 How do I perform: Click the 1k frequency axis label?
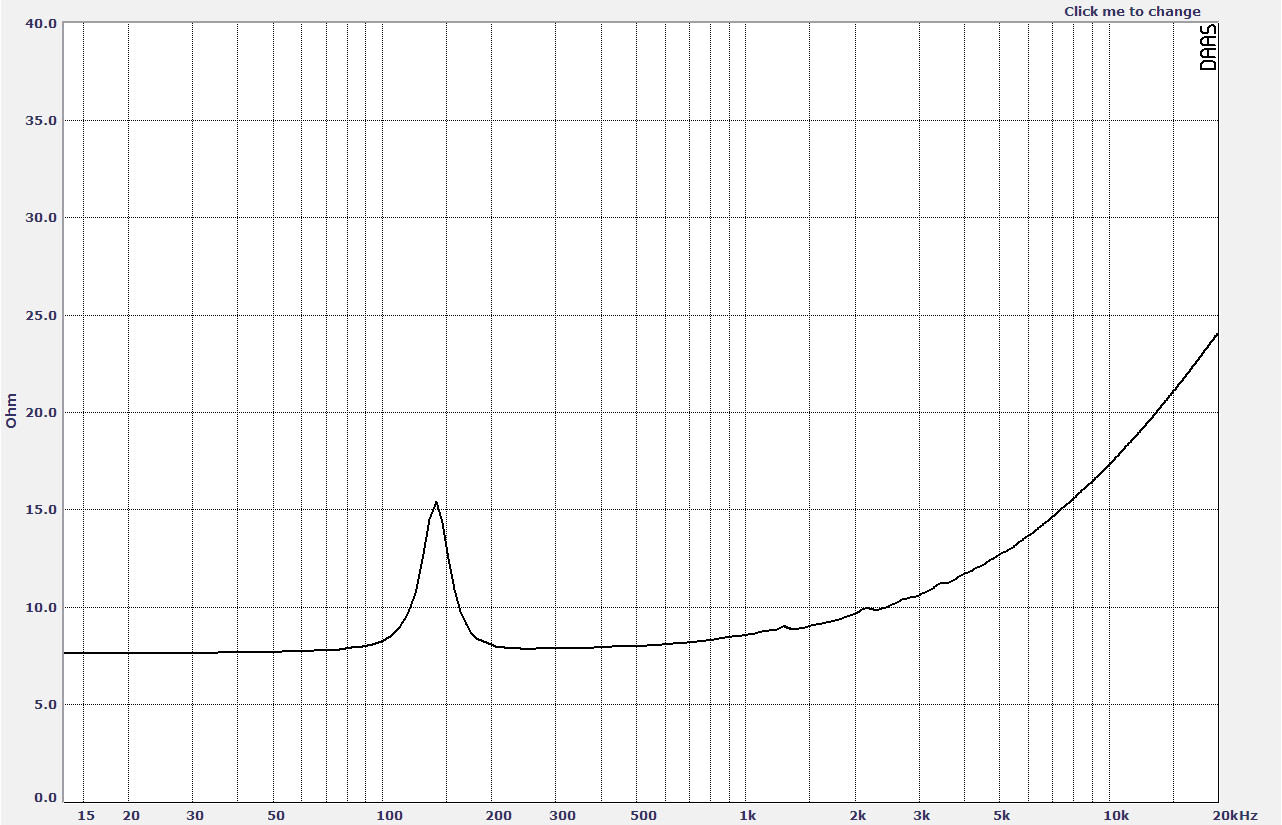(x=747, y=815)
